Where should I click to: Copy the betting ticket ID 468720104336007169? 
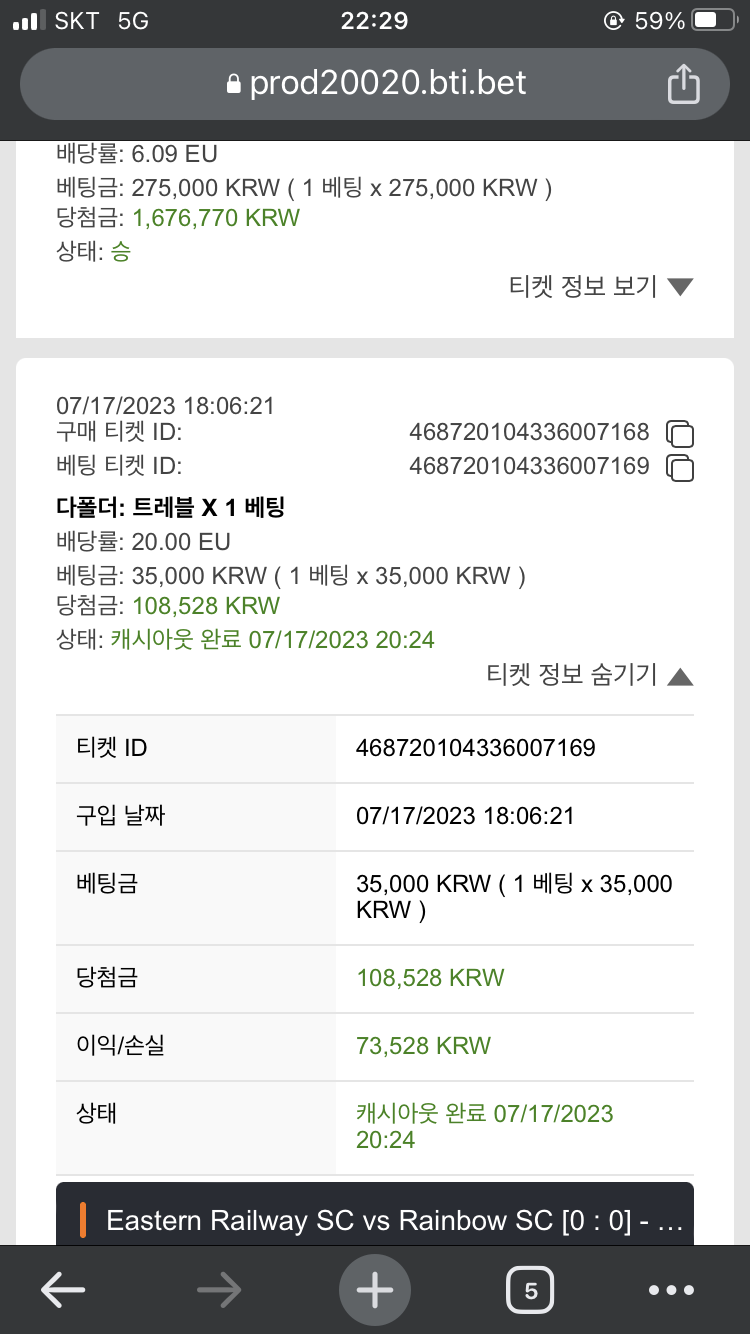[x=680, y=467]
